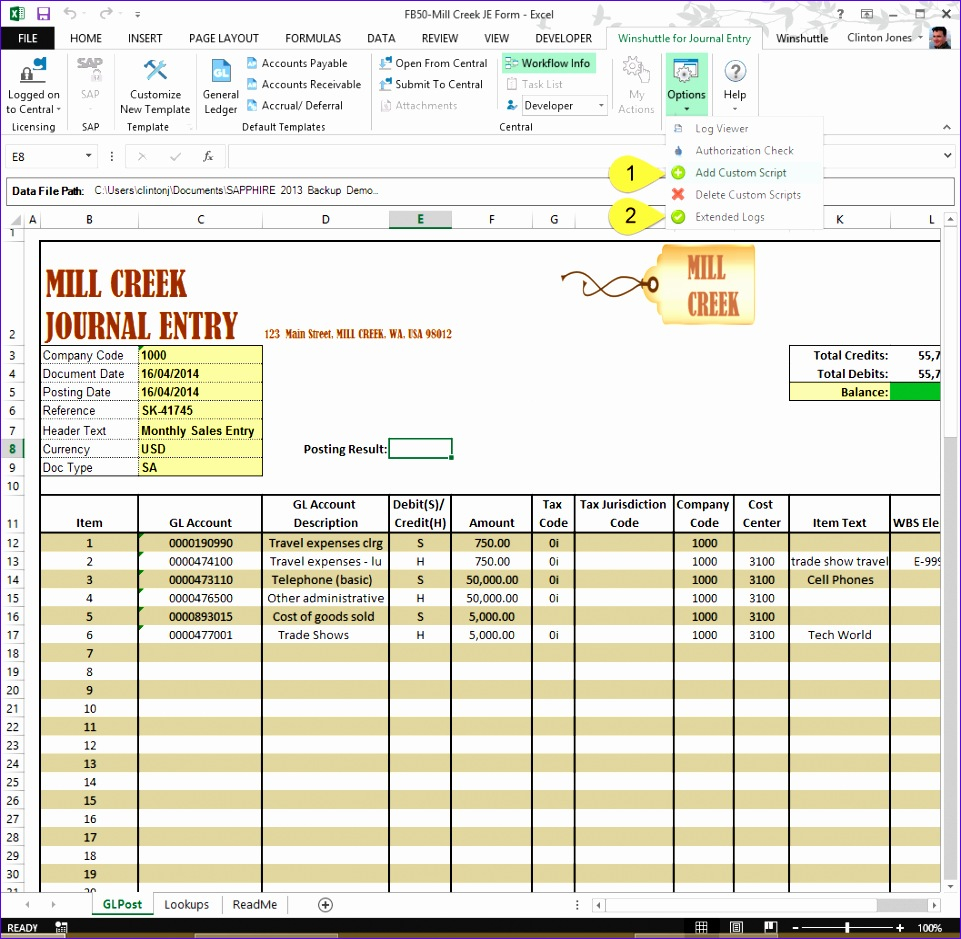The width and height of the screenshot is (961, 939).
Task: Open Customize New Template tool
Action: (155, 87)
